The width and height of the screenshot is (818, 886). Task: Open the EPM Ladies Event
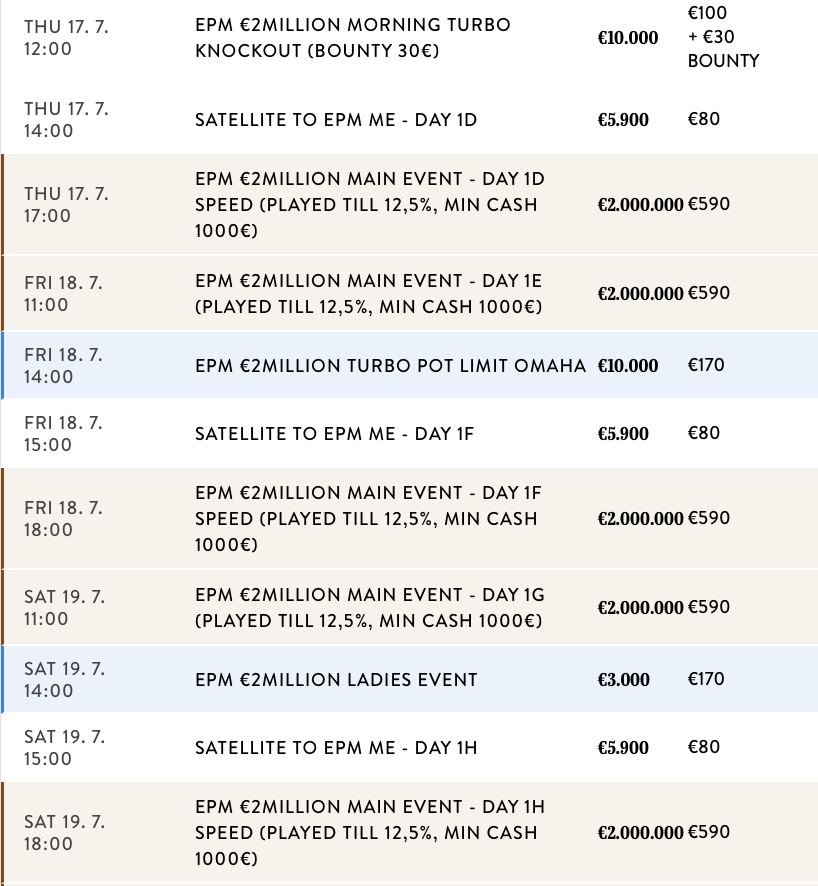pos(336,680)
